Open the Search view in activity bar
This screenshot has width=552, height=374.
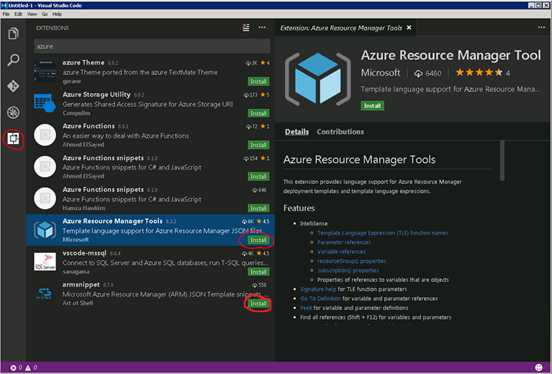click(13, 60)
